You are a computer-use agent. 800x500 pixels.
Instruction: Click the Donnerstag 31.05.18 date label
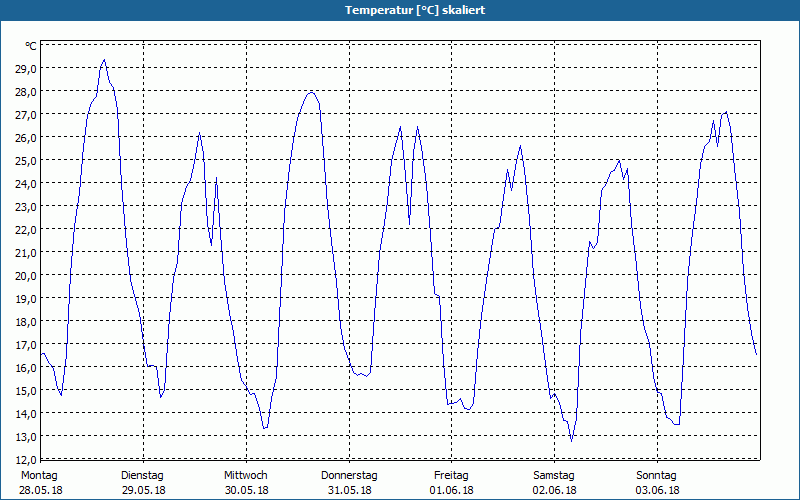[x=349, y=483]
